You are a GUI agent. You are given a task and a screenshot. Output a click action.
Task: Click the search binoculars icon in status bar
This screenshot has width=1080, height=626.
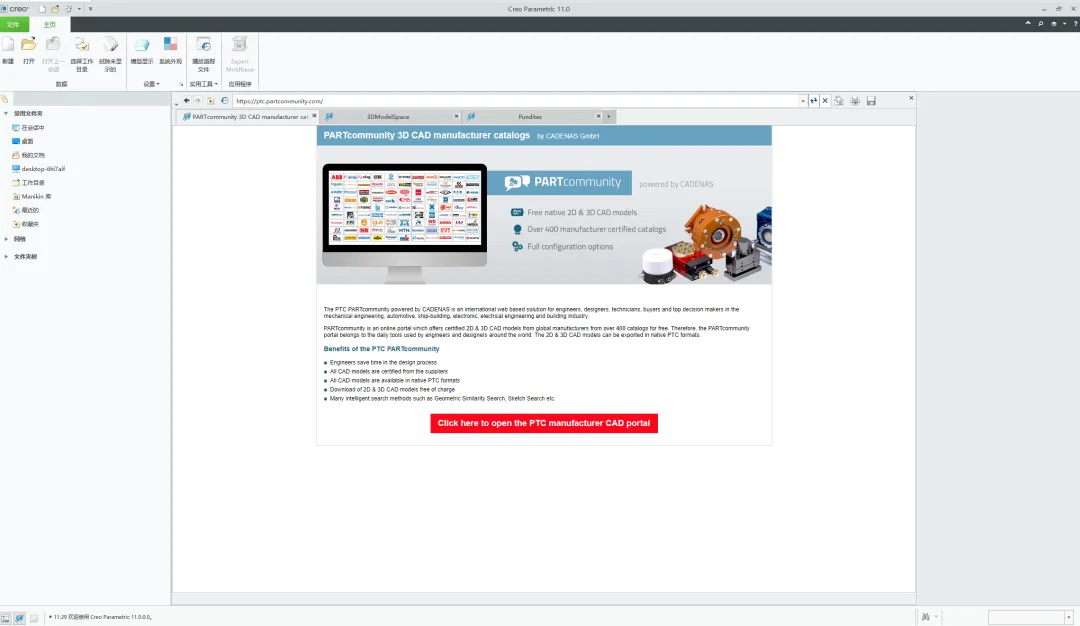click(x=926, y=617)
